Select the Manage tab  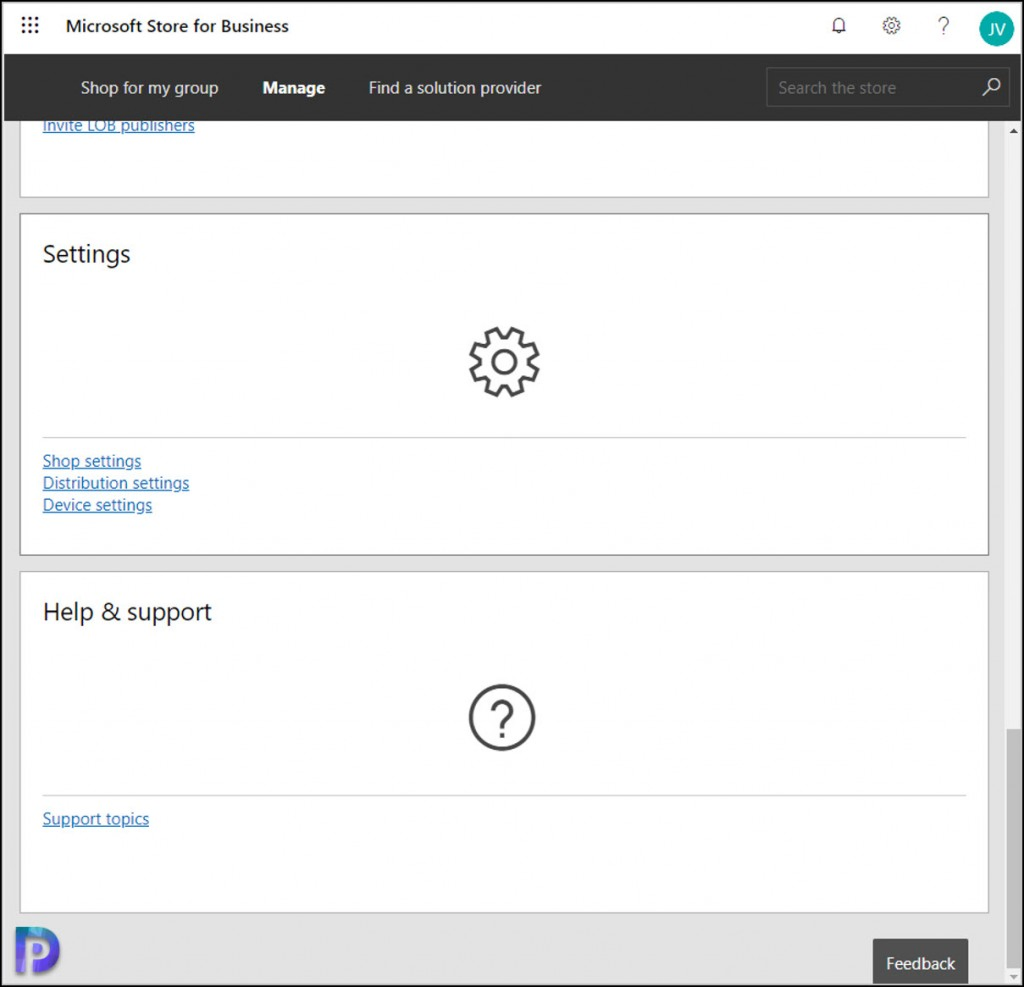coord(293,88)
